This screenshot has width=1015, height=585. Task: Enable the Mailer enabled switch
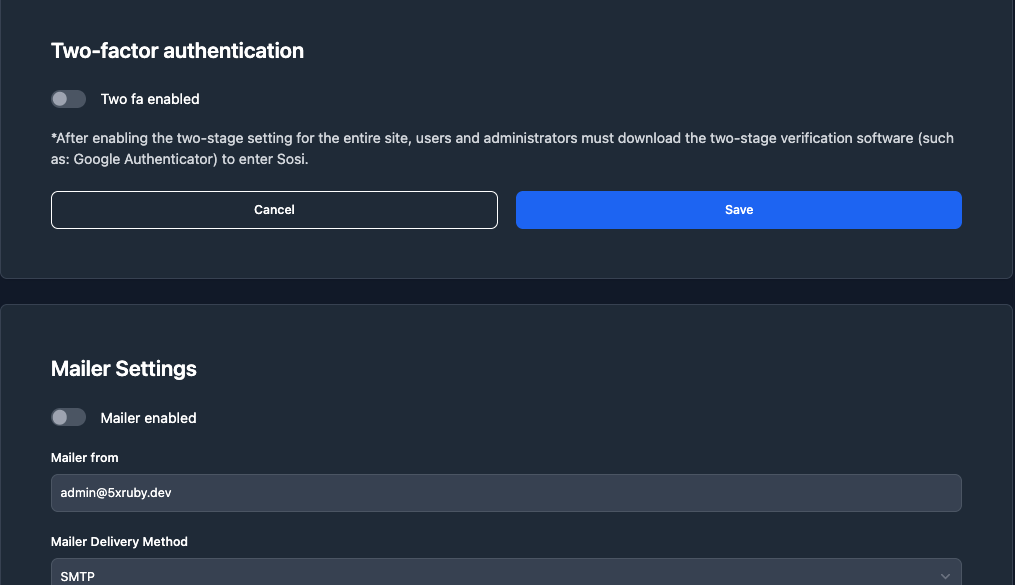pyautogui.click(x=69, y=417)
